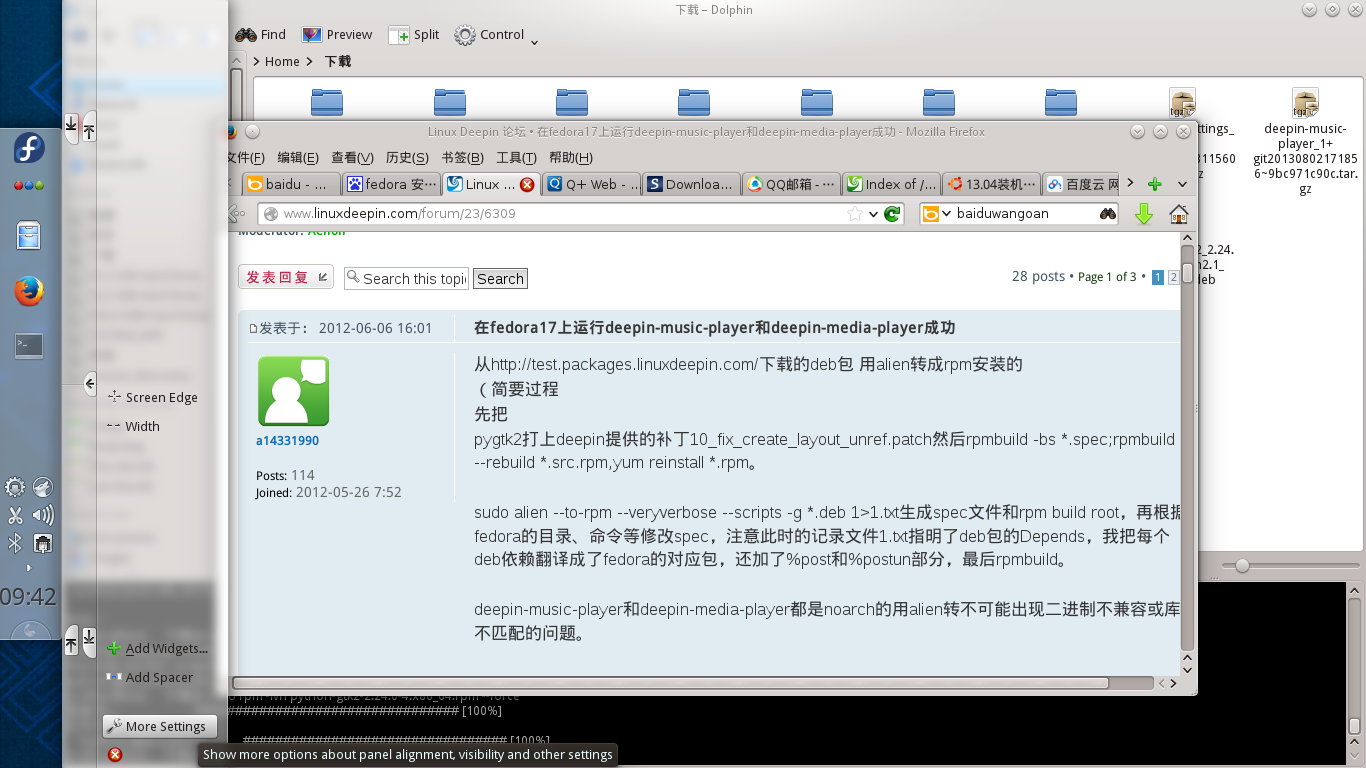Switch to the Downloa… tab
Viewport: 1366px width, 768px height.
point(691,184)
